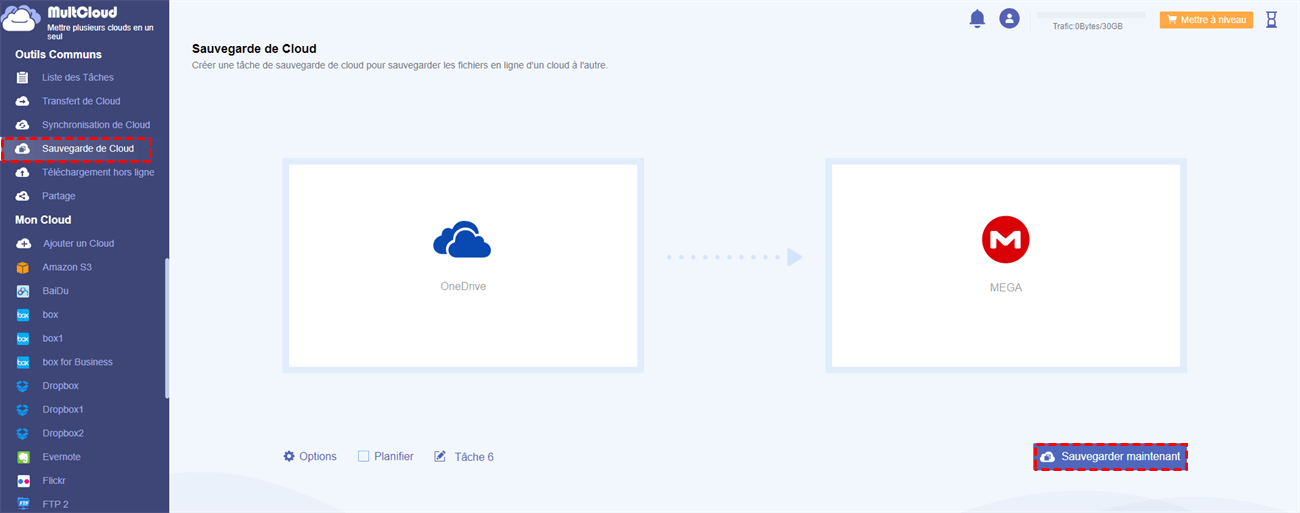This screenshot has width=1300, height=513.
Task: Click the Liste des Tâches clipboard icon
Action: click(22, 77)
